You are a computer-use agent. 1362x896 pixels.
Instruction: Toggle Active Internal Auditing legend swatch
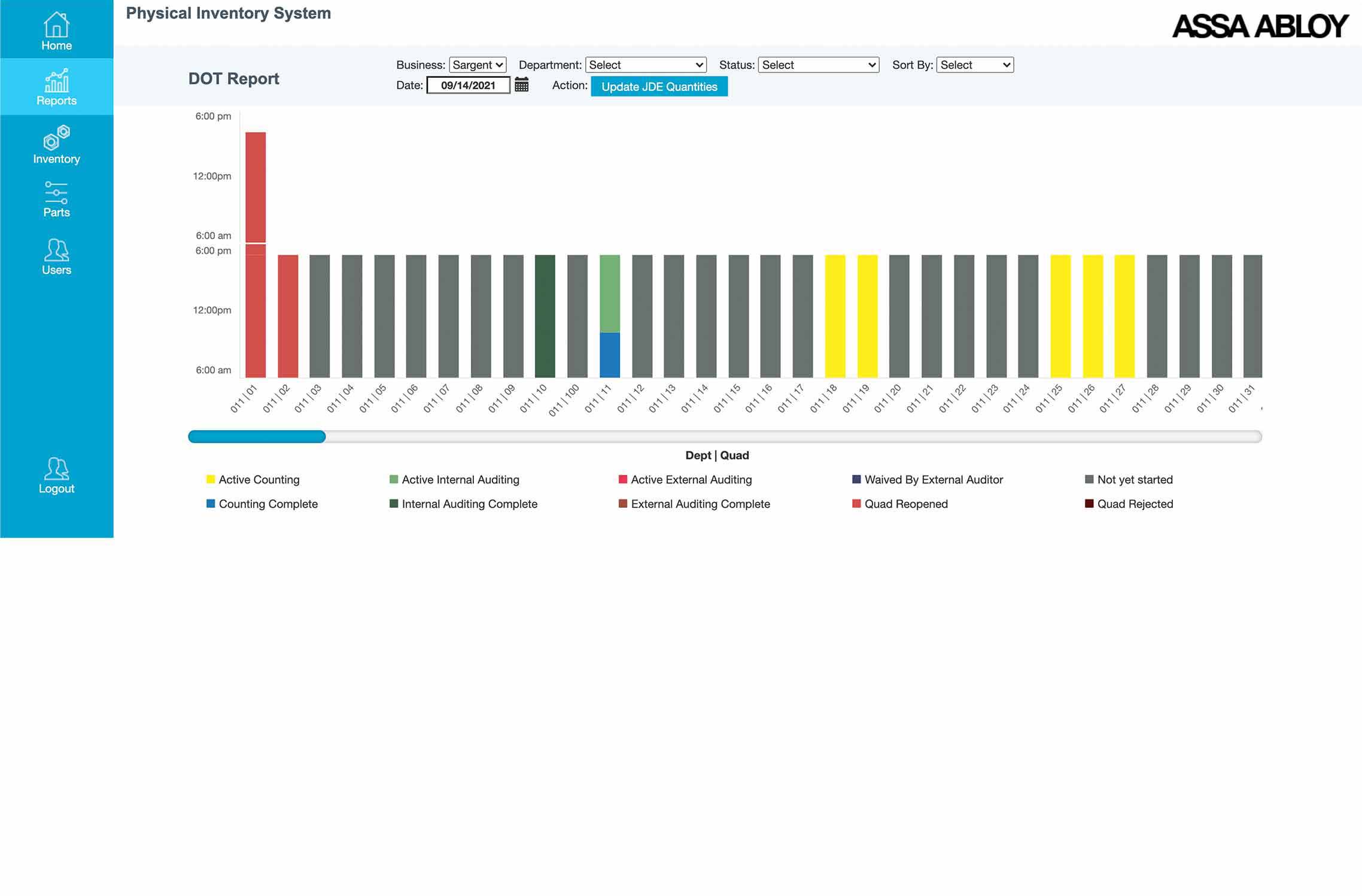(394, 479)
